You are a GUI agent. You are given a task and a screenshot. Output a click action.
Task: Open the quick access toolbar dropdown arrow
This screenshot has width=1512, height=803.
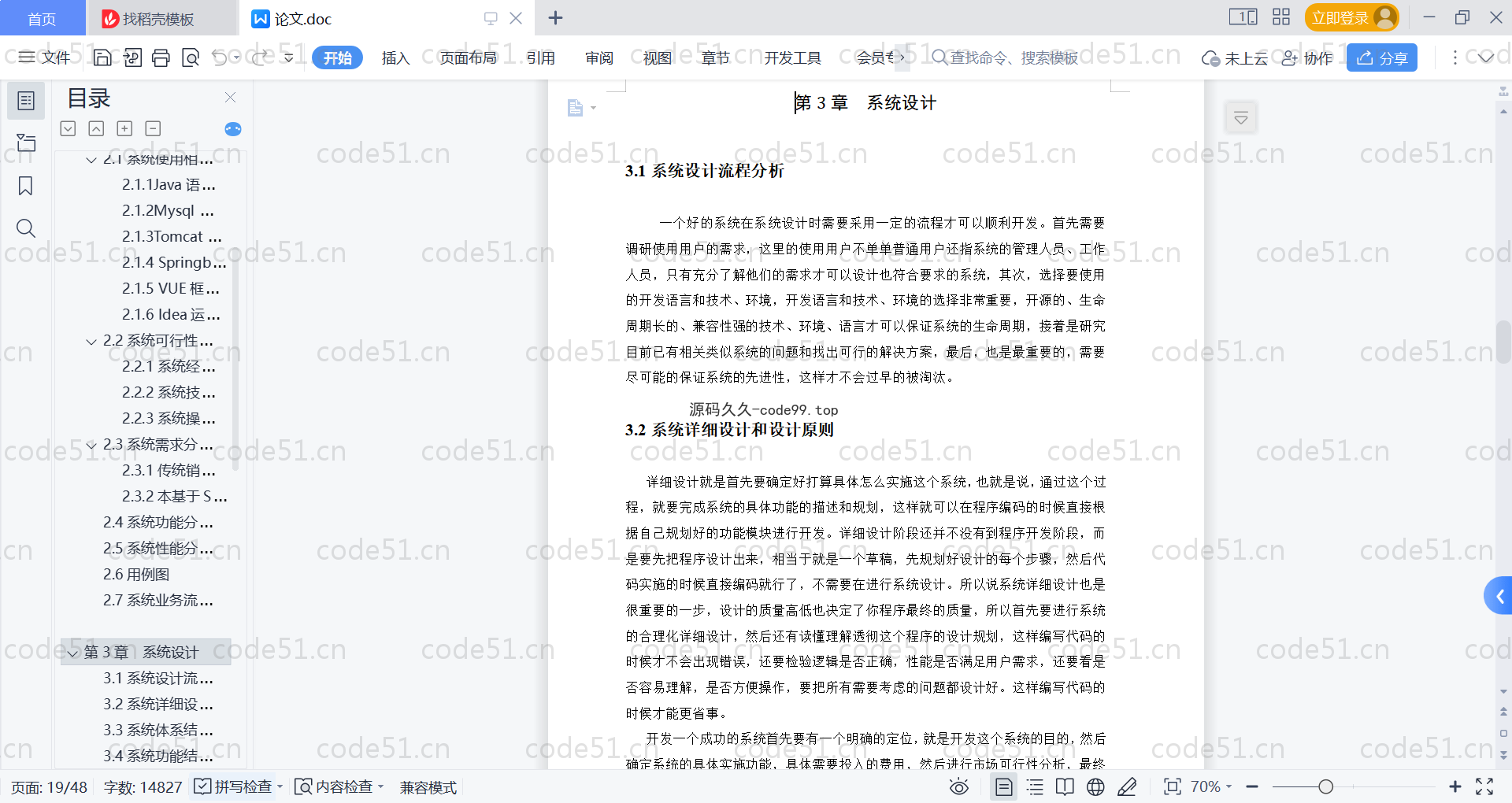point(289,57)
